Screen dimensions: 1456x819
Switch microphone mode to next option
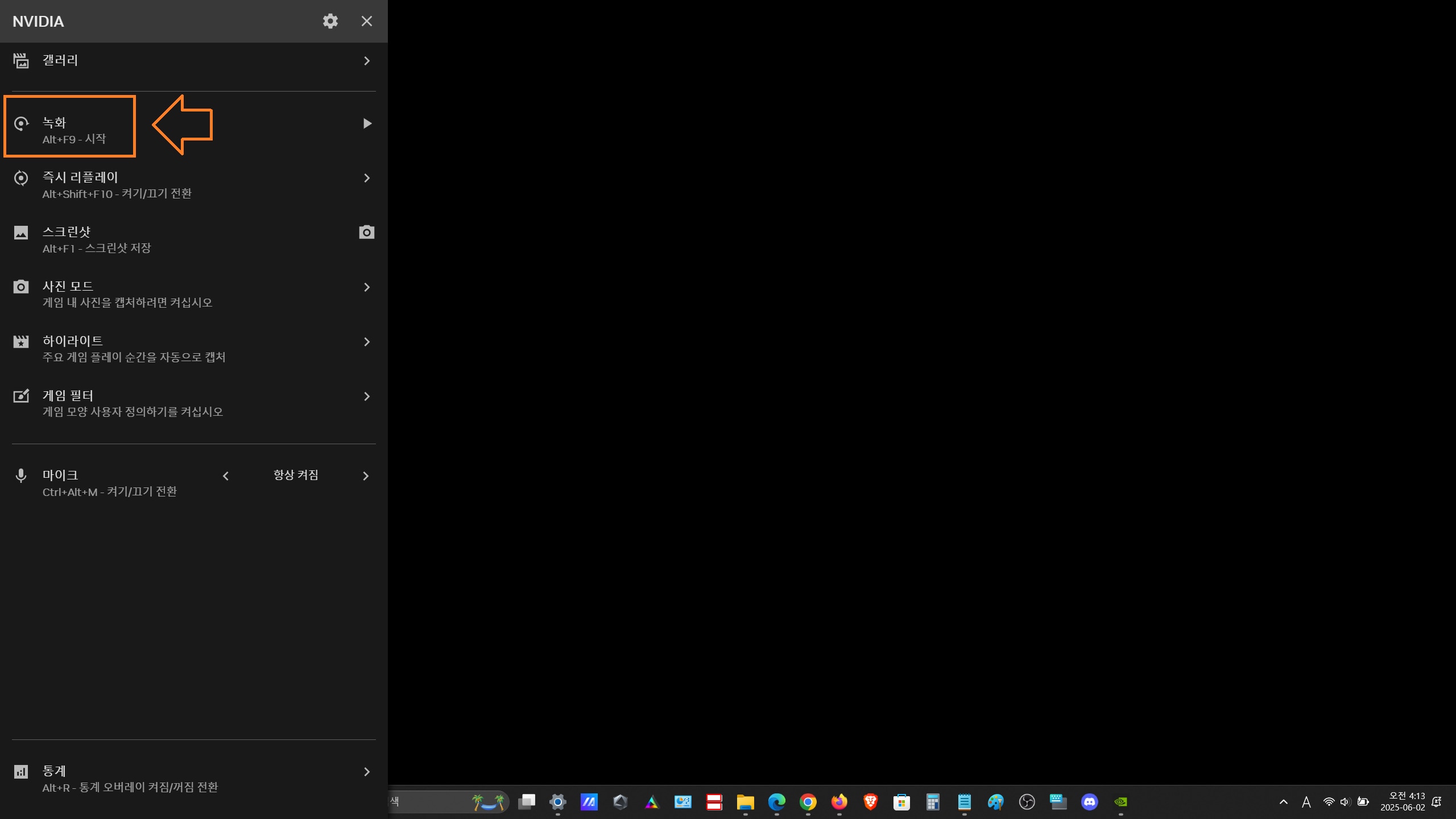tap(366, 476)
